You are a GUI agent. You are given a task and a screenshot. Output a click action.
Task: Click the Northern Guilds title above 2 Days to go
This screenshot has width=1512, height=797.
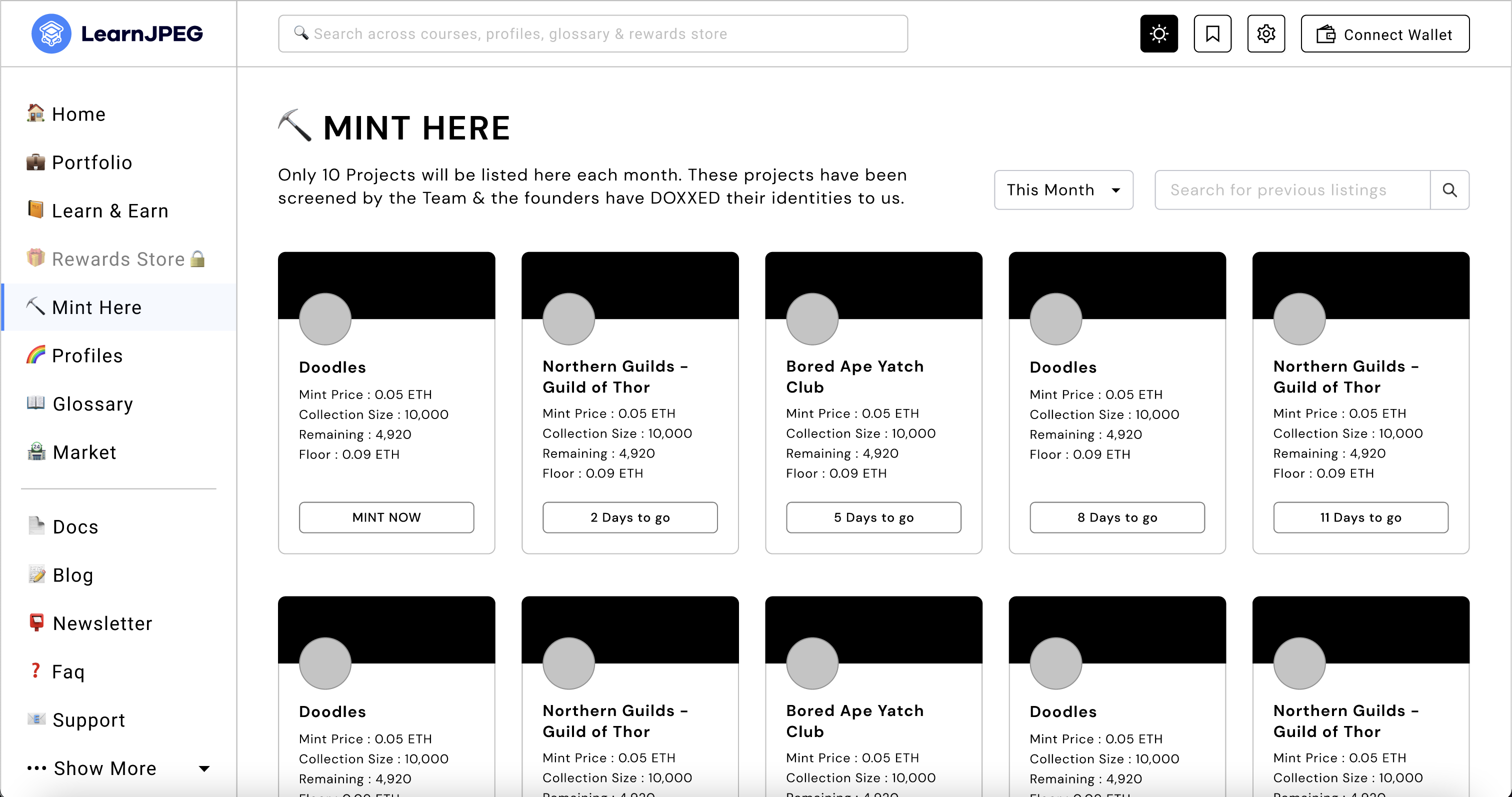(x=615, y=376)
